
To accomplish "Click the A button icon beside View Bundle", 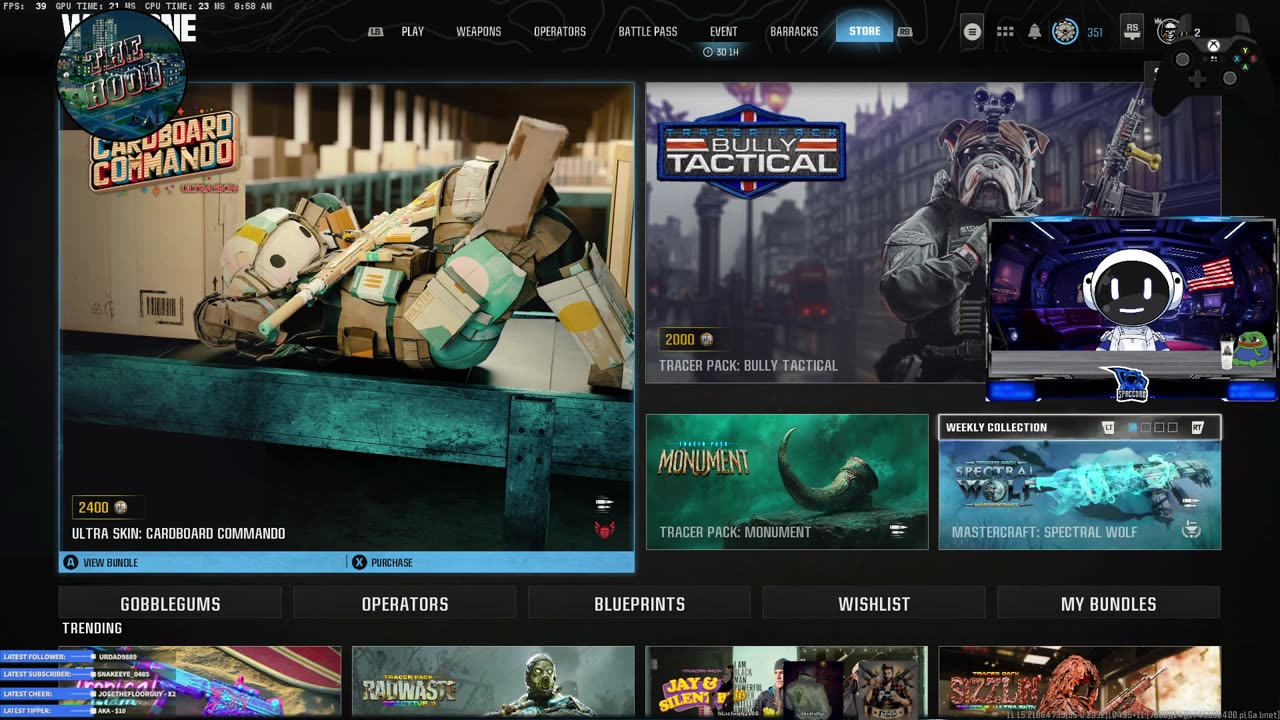I will 71,562.
